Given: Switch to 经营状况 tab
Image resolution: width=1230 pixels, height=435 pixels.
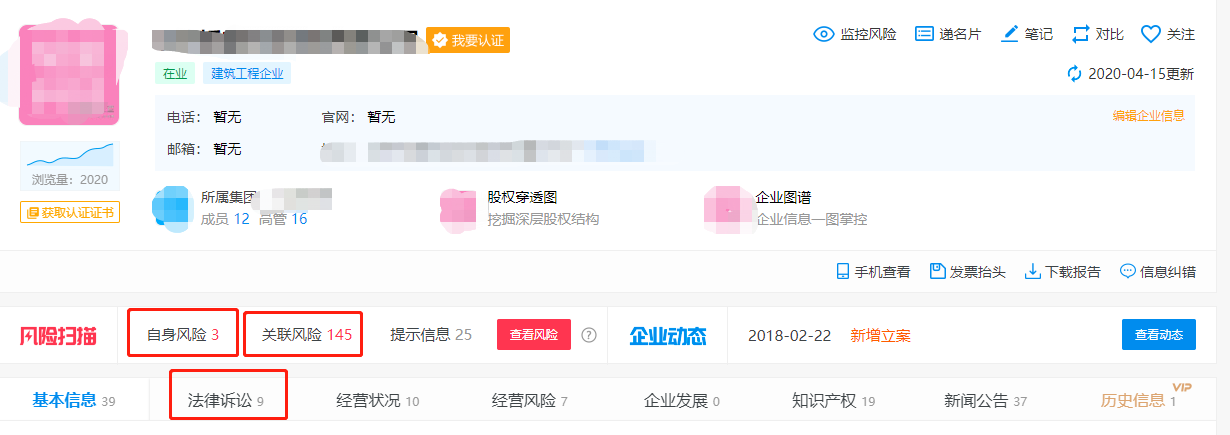Looking at the screenshot, I should tap(377, 401).
